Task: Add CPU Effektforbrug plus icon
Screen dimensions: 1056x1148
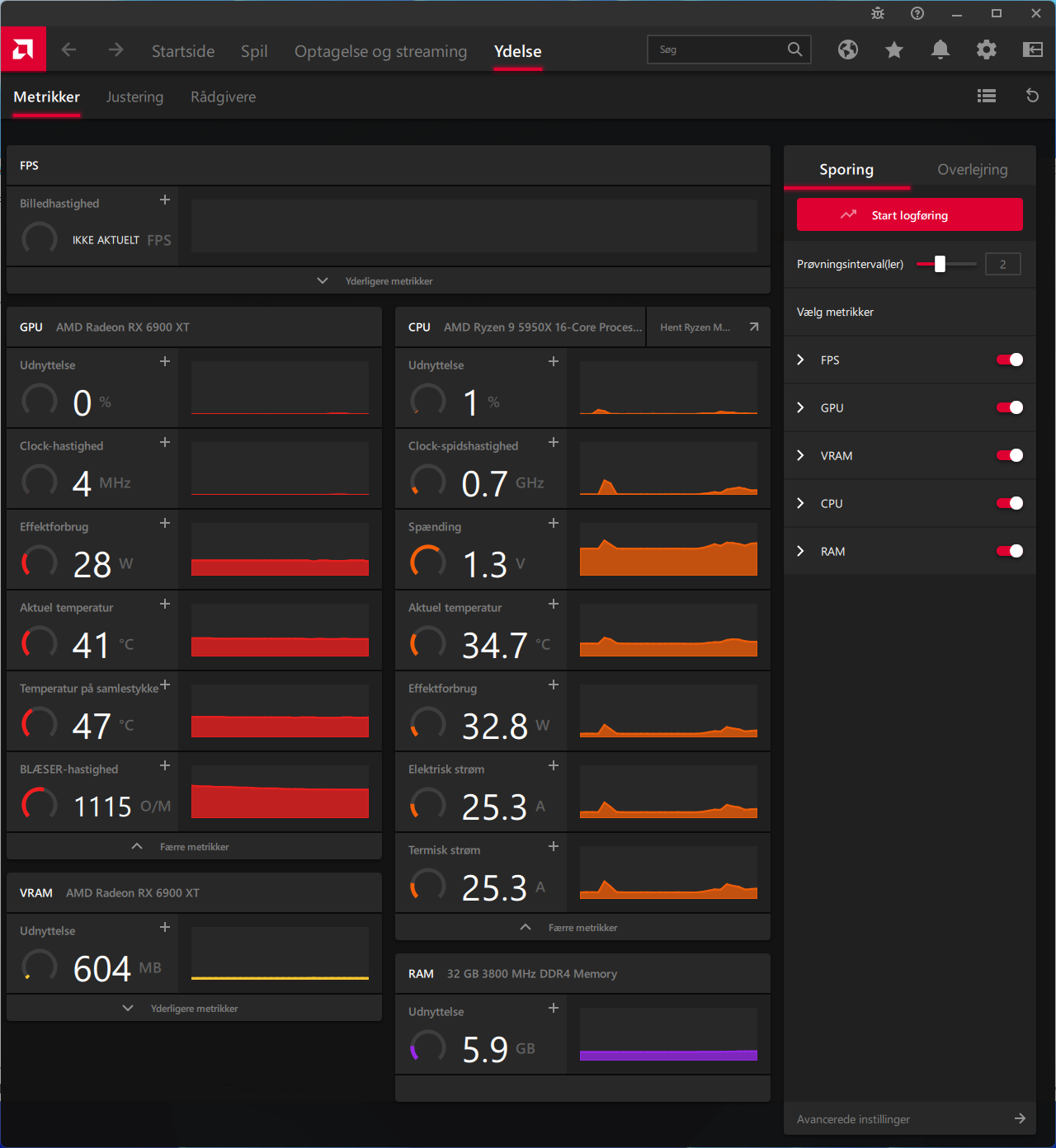Action: 554,685
